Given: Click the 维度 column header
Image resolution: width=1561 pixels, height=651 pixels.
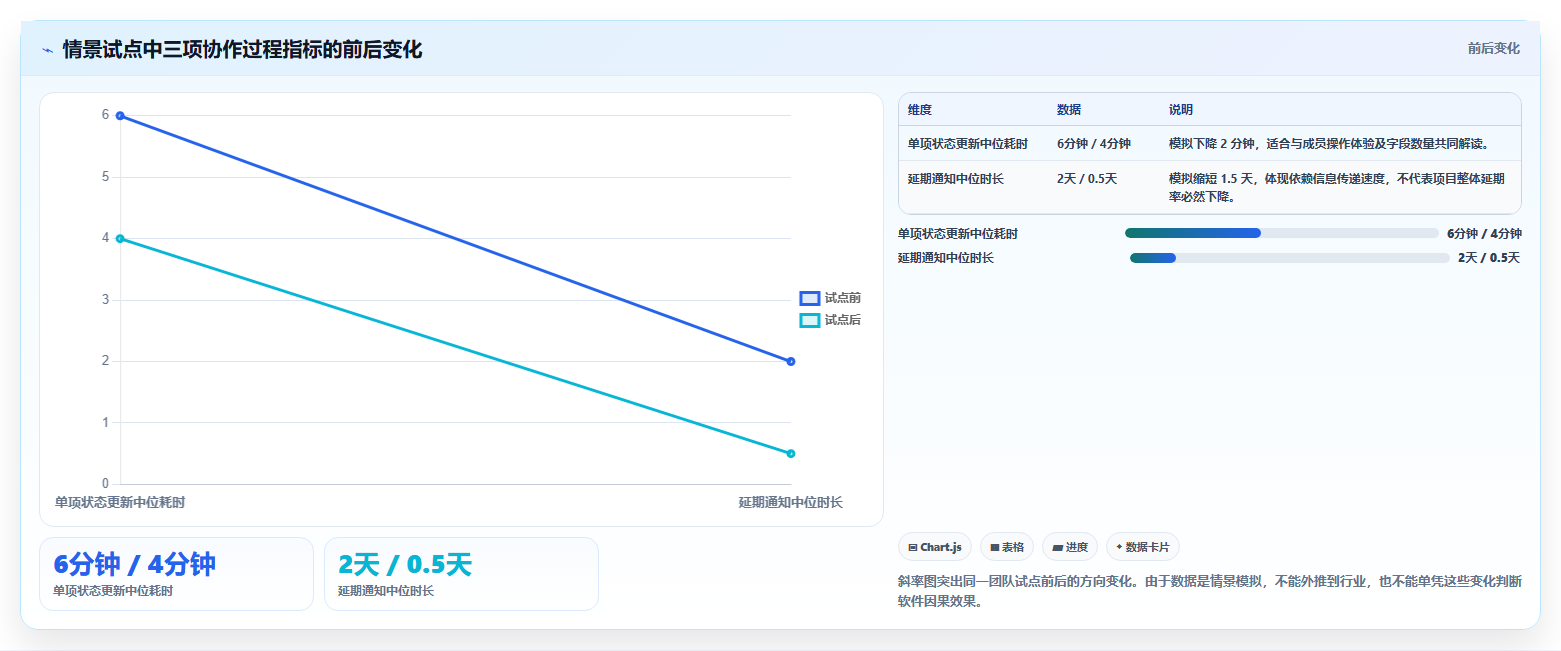Looking at the screenshot, I should pyautogui.click(x=920, y=110).
